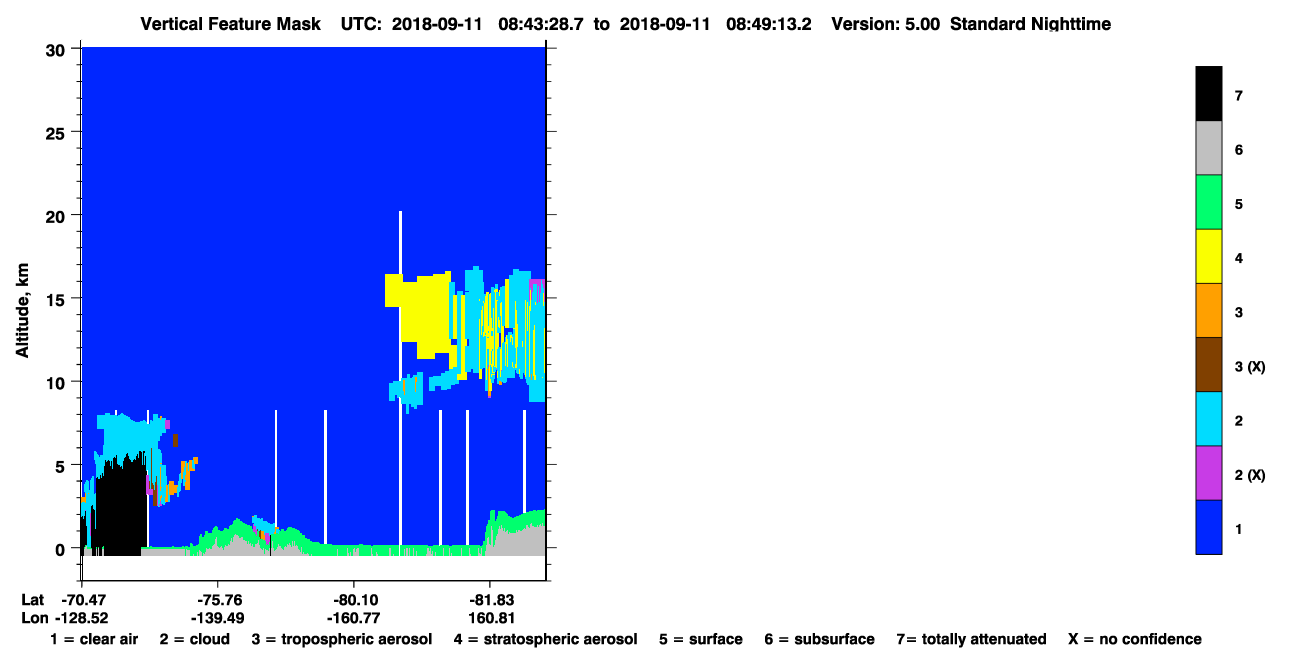The image size is (1300, 667).
Task: Click the '3 = tropospheric aerosol' key text
Action: pos(342,639)
